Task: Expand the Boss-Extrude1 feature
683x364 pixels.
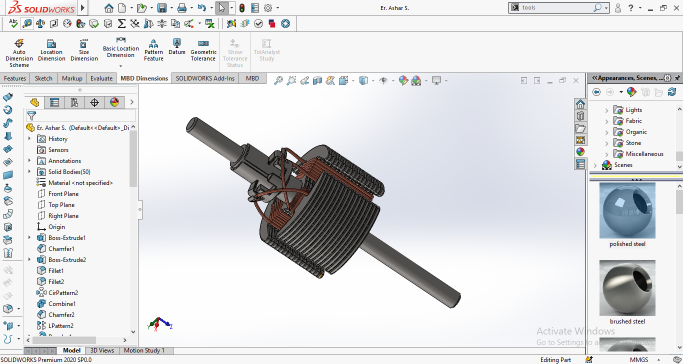Action: pos(29,238)
